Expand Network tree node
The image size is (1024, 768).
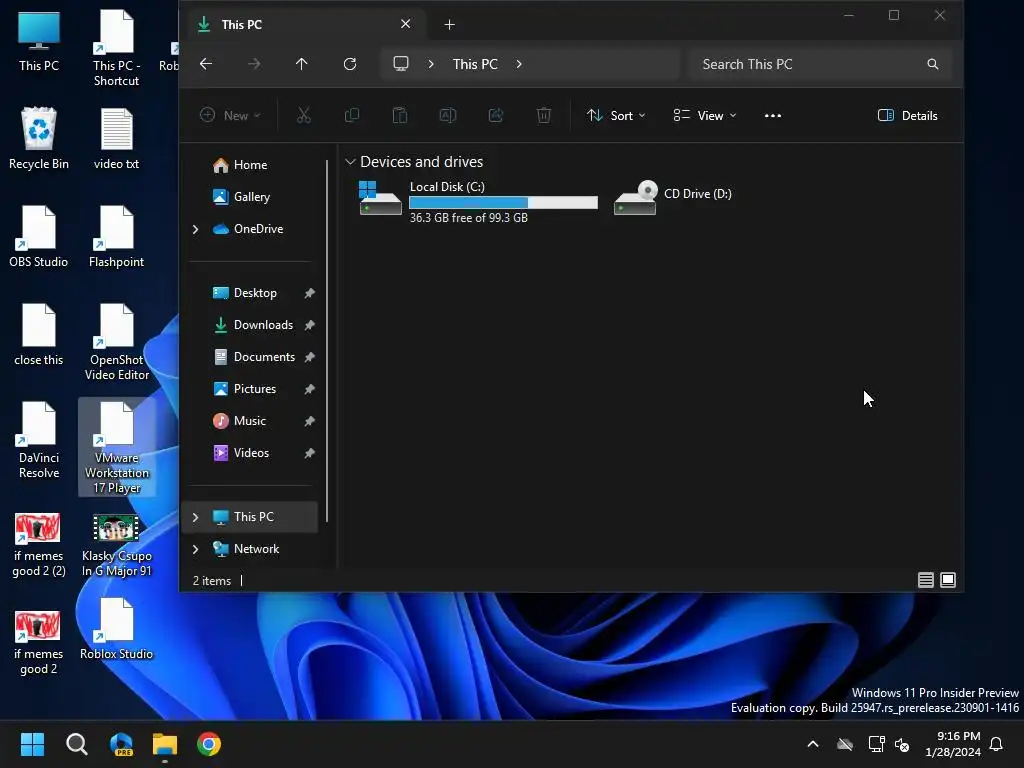(x=195, y=549)
